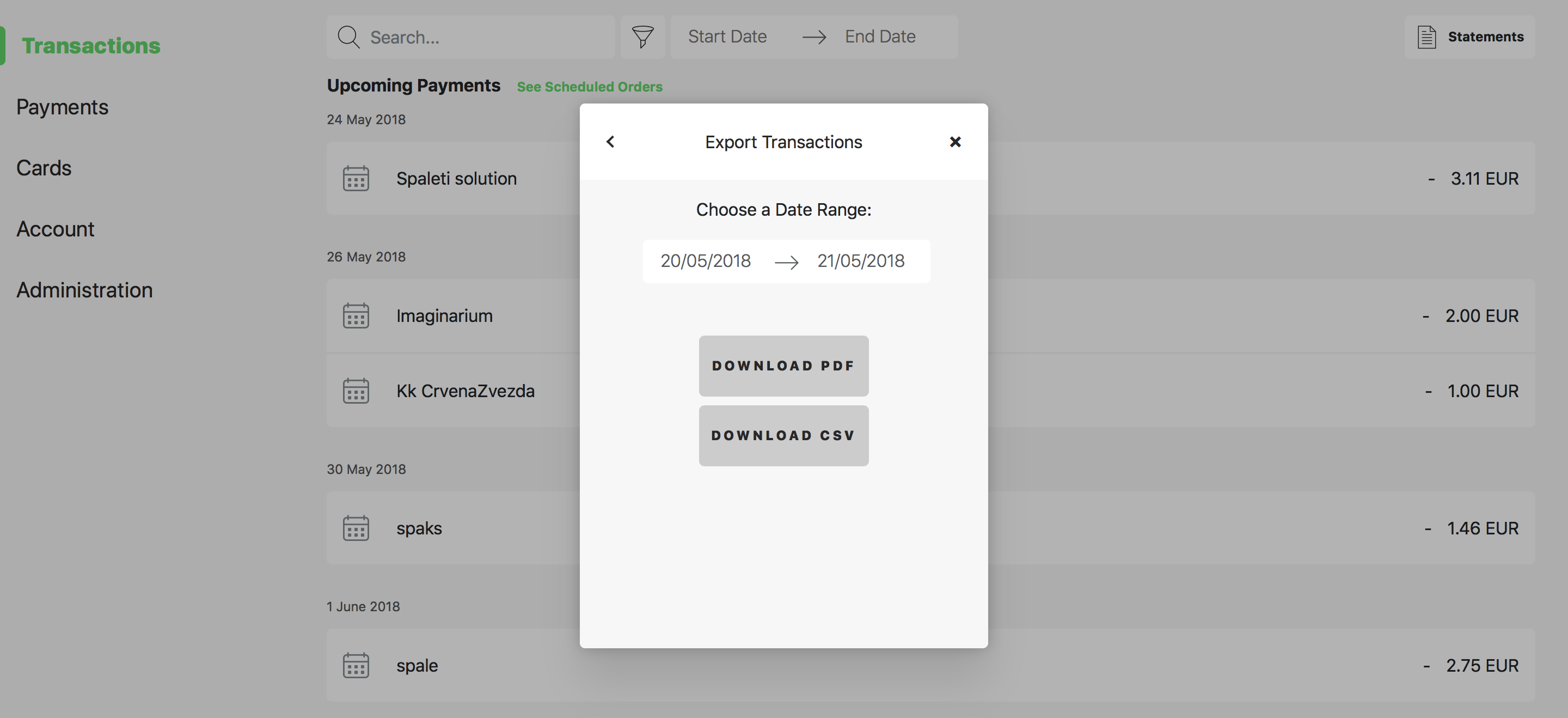The width and height of the screenshot is (1568, 718).
Task: Click calendar icon beside Kk CrvenaZvezda
Action: (x=356, y=391)
